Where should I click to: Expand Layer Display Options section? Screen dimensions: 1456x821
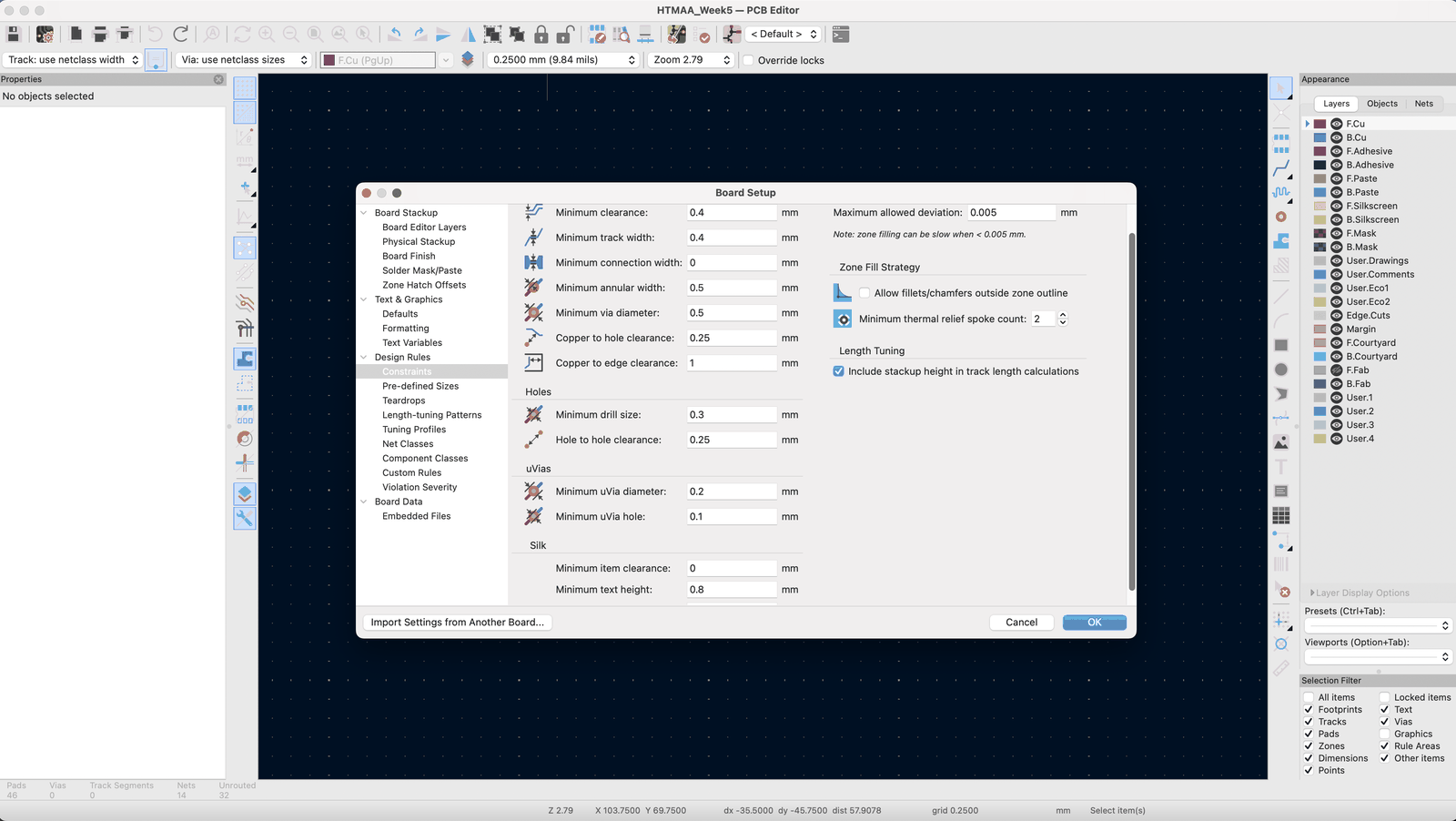point(1360,593)
